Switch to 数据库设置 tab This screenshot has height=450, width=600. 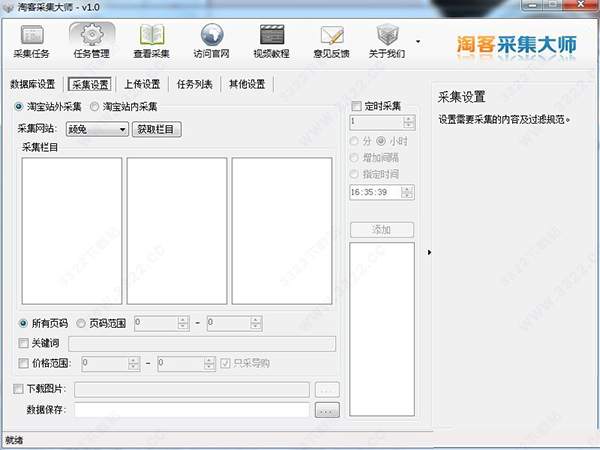33,84
